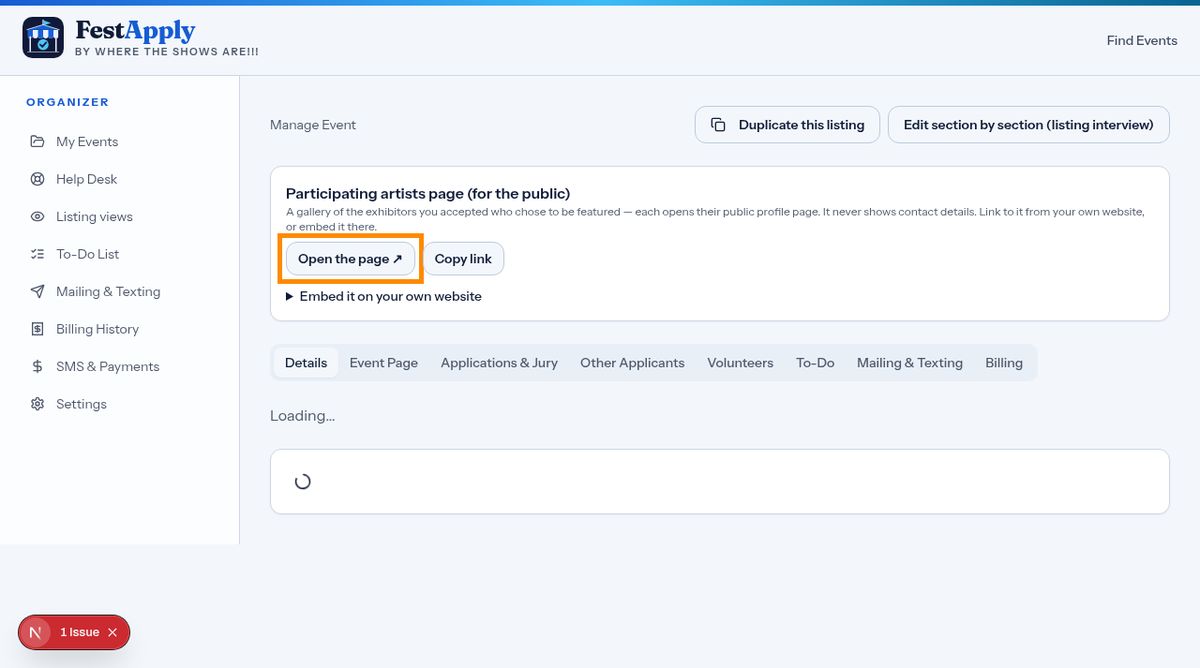Click the 1 issue label
The height and width of the screenshot is (668, 1200).
pos(80,632)
